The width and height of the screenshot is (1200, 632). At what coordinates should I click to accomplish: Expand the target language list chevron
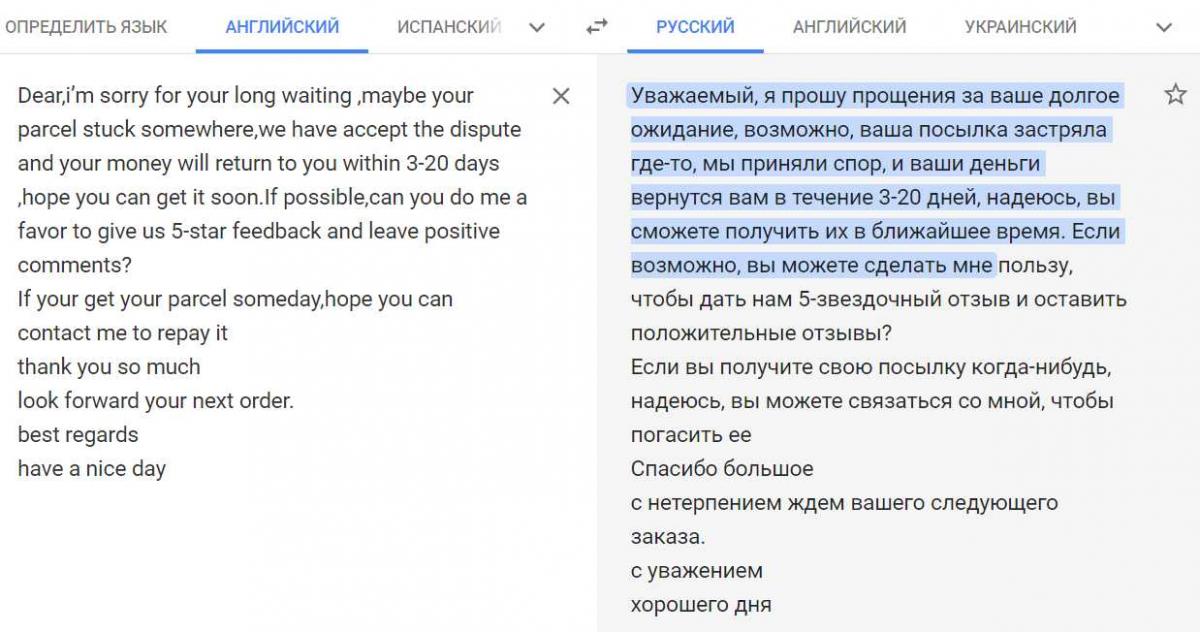coord(1163,27)
